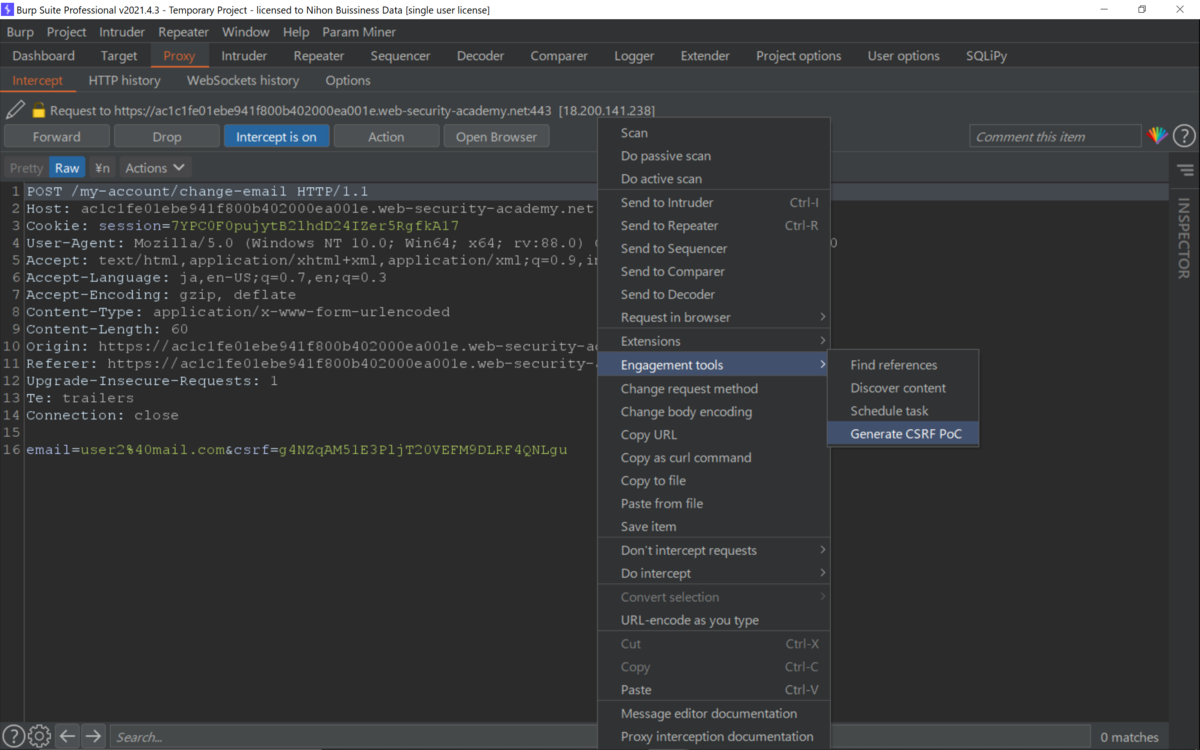Click the Comment this item field
The image size is (1200, 750).
point(1055,136)
